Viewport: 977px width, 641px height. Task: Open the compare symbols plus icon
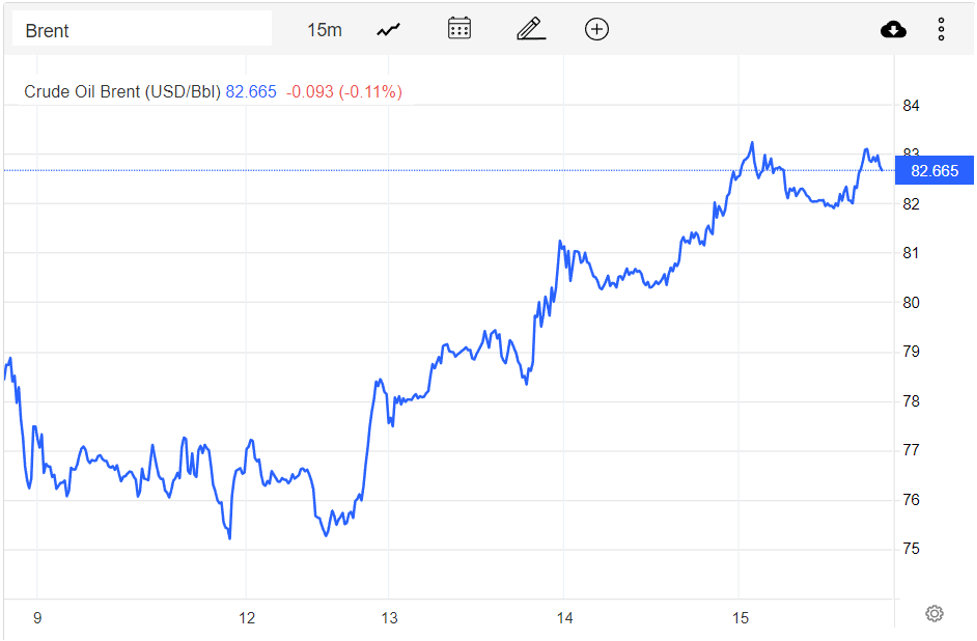[x=596, y=28]
